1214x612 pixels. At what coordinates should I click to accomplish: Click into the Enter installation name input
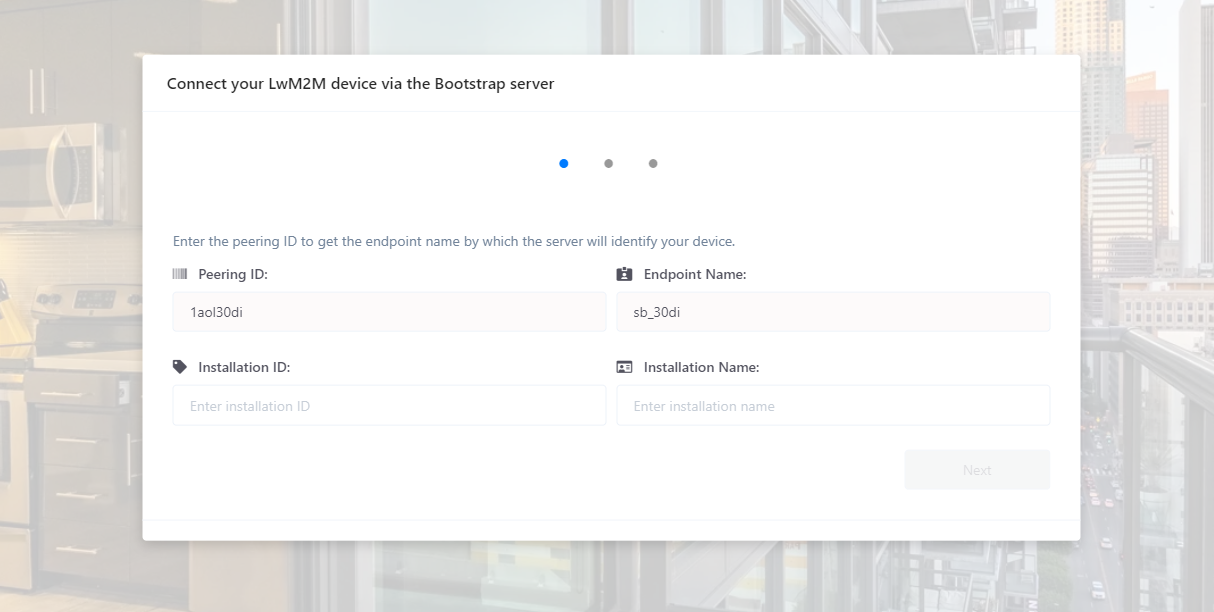pos(833,406)
